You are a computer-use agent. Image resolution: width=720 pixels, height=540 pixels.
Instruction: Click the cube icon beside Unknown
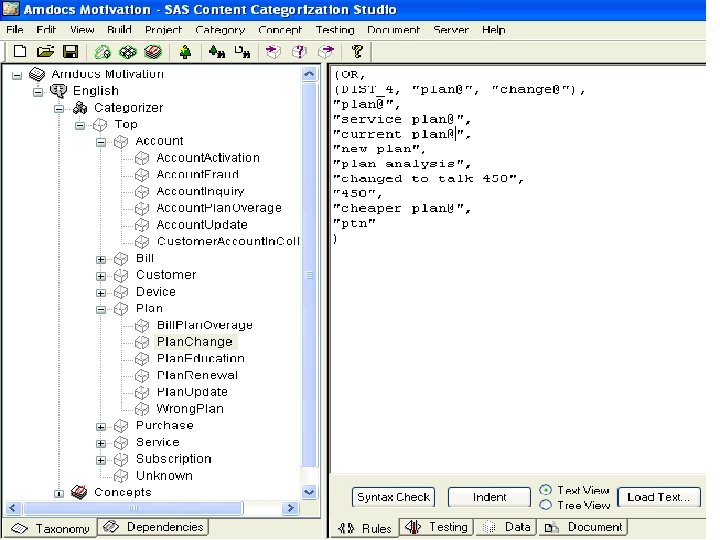121,476
